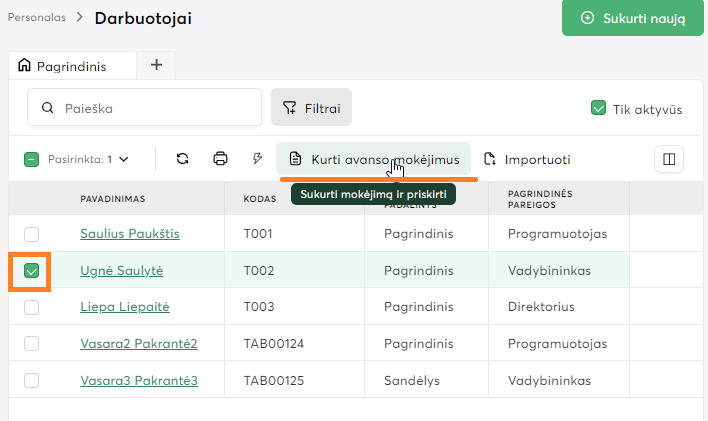Tick the checkbox for Saulius Paukštis

click(x=32, y=234)
